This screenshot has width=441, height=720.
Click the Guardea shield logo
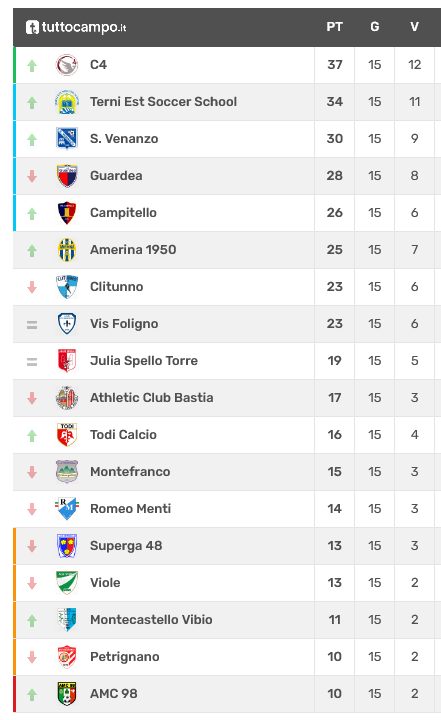coord(67,176)
